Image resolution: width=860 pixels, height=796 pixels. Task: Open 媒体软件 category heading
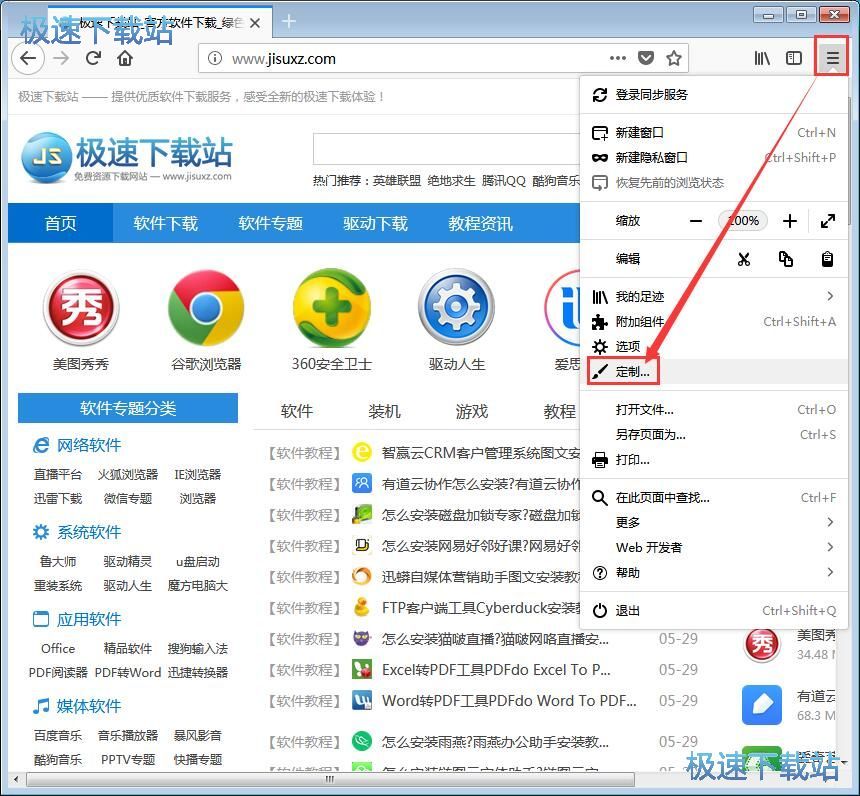coord(88,706)
